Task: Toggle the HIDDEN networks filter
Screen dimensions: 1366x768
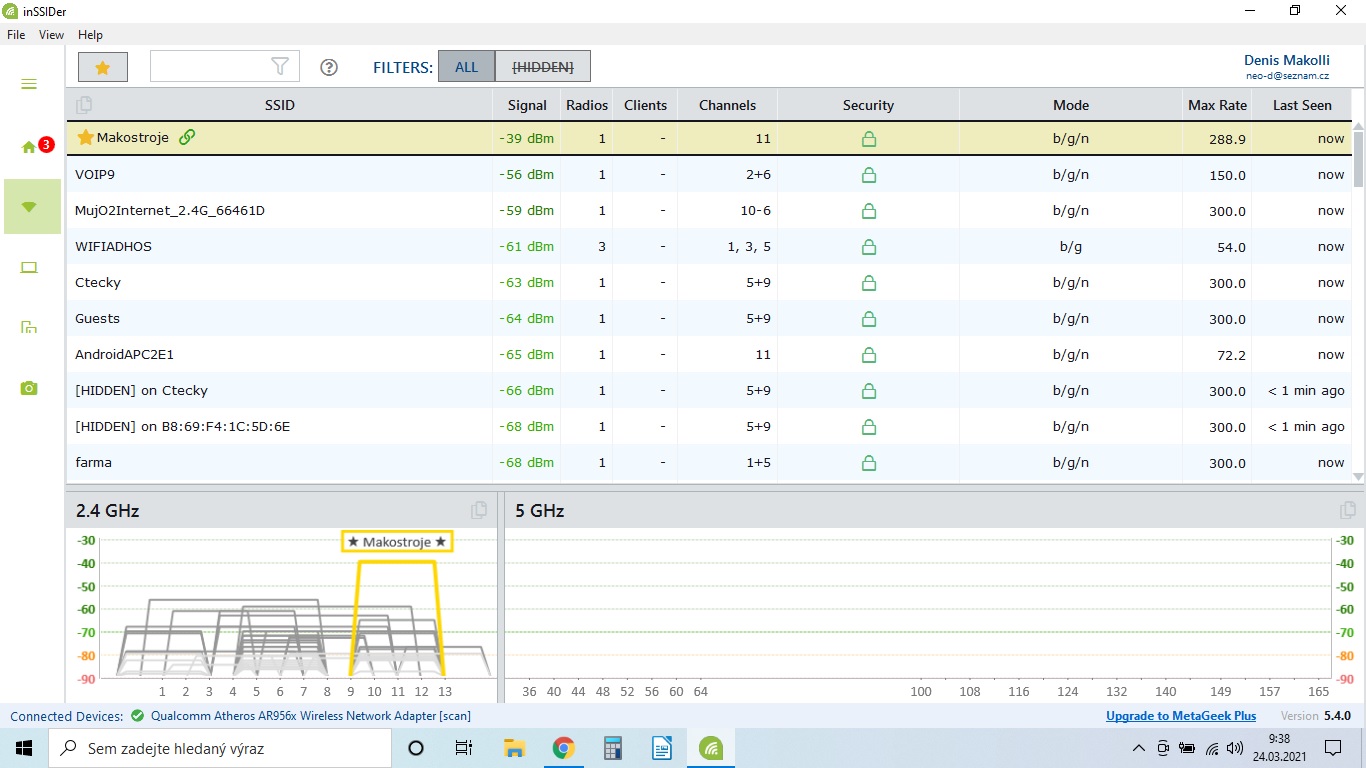Action: (x=542, y=67)
